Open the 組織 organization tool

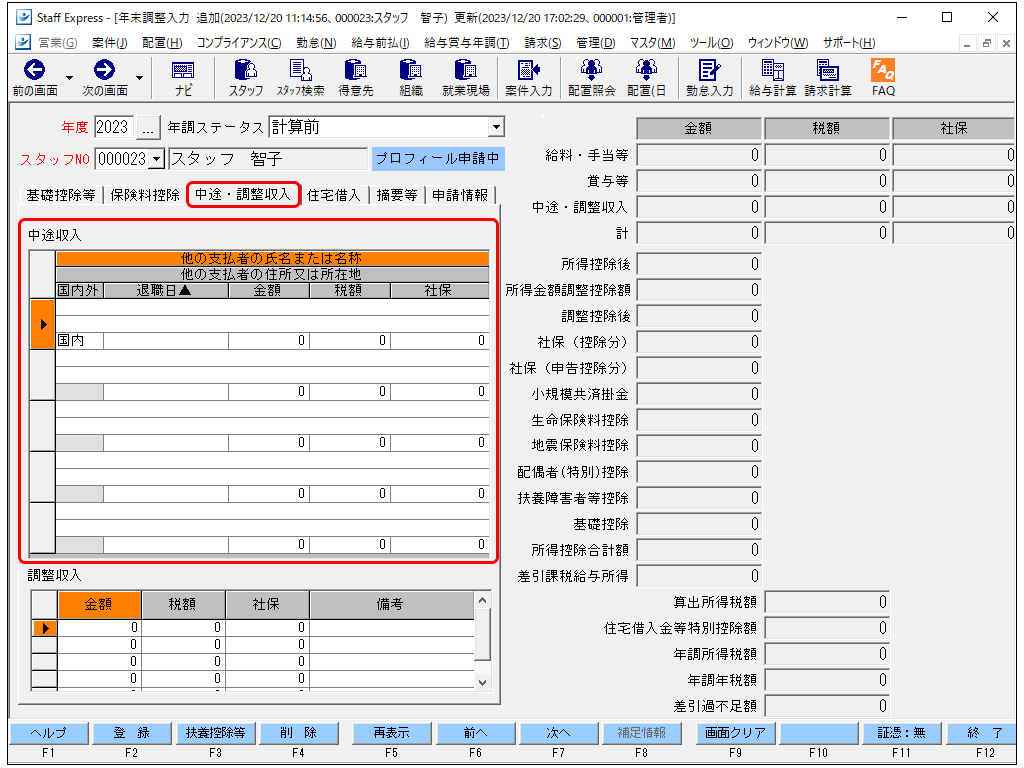[410, 77]
